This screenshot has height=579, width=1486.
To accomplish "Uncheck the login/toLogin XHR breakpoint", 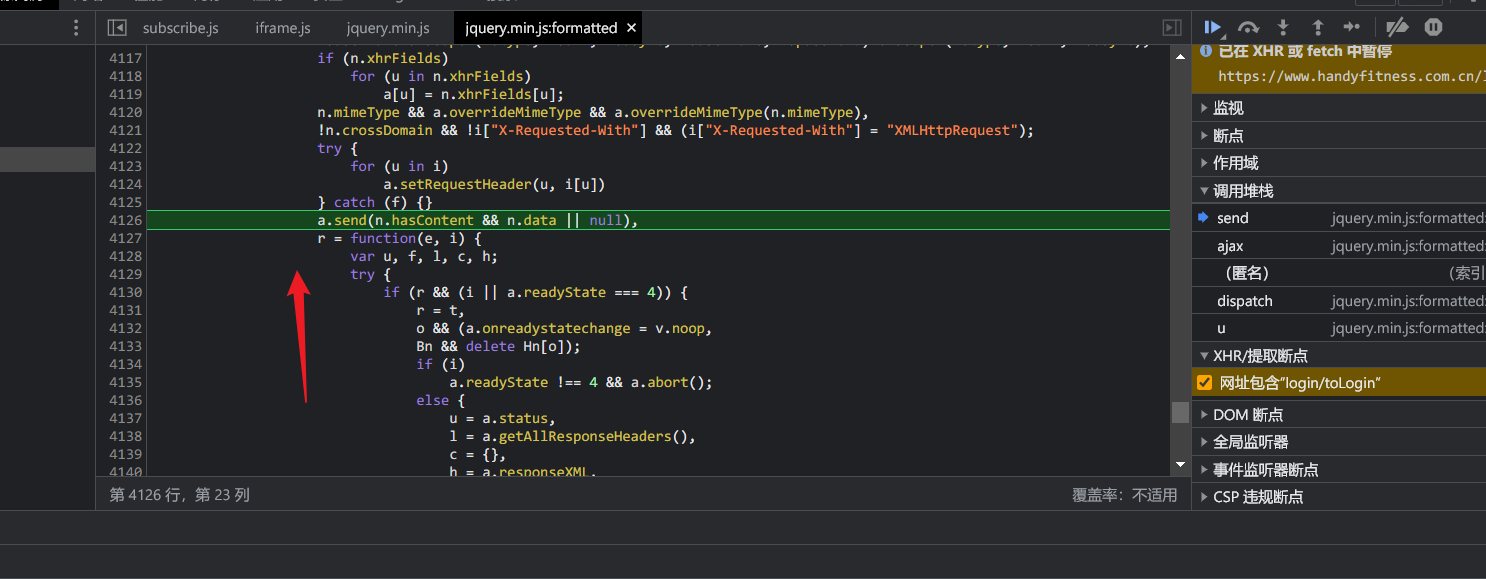I will pos(1205,383).
